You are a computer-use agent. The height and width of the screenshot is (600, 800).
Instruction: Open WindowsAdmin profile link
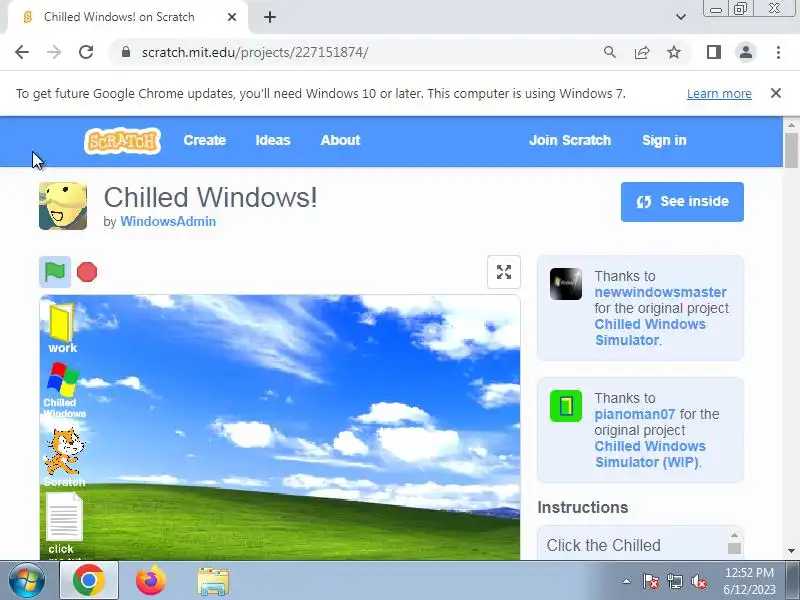tap(168, 221)
